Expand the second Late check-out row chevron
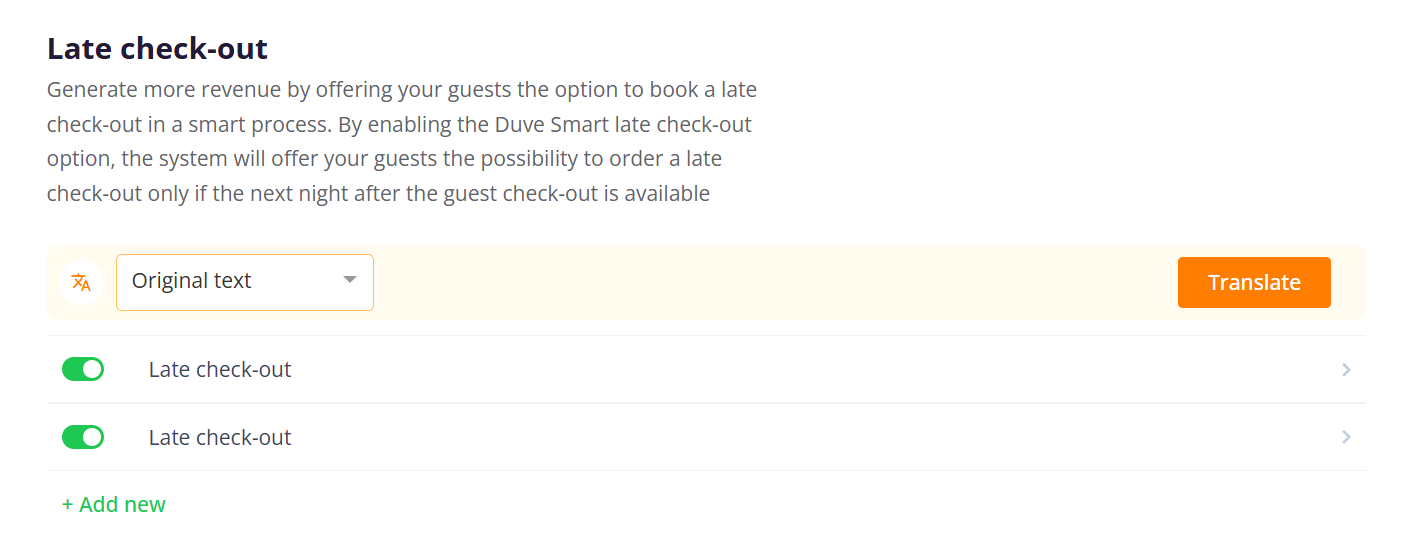This screenshot has width=1401, height=548. coord(1346,438)
